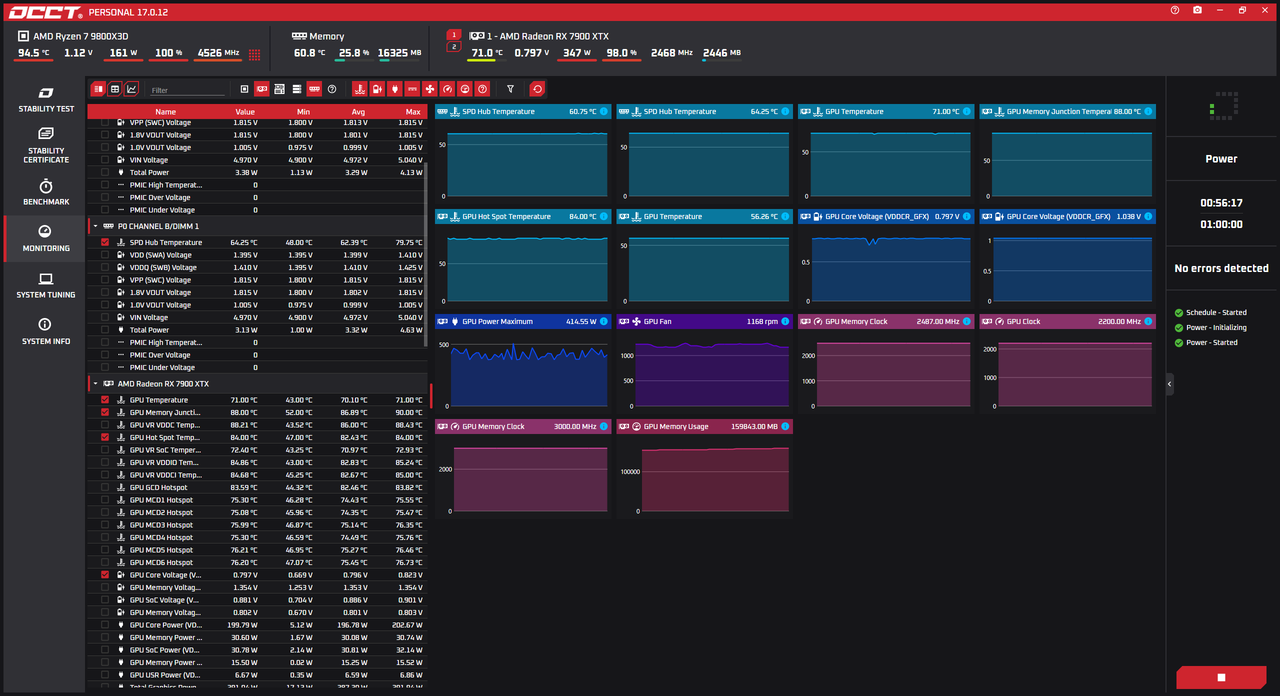Screen dimensions: 1280x696
Task: Switch to the table-only view icon
Action: click(x=115, y=89)
